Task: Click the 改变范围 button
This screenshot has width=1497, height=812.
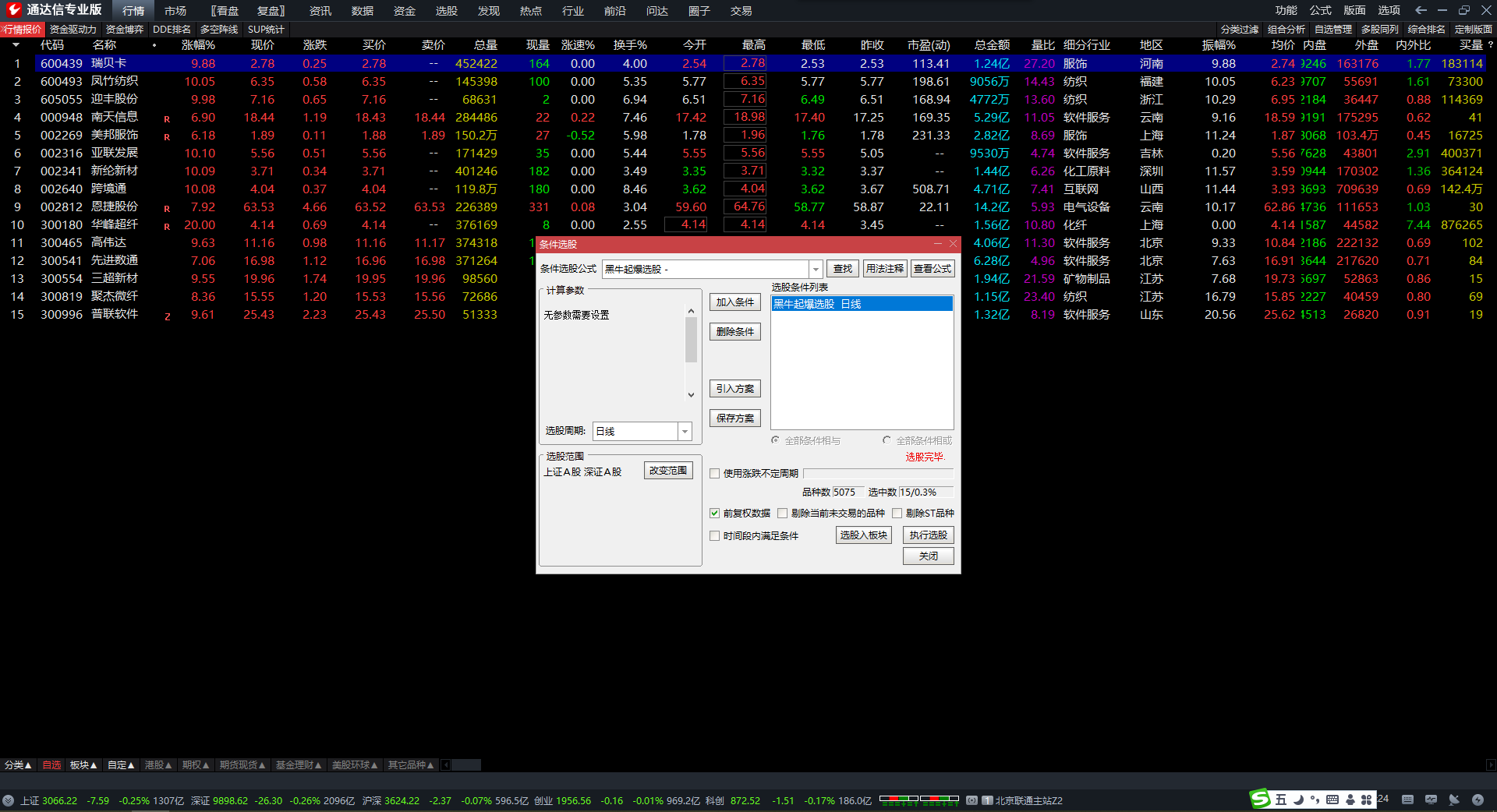Action: pyautogui.click(x=668, y=471)
